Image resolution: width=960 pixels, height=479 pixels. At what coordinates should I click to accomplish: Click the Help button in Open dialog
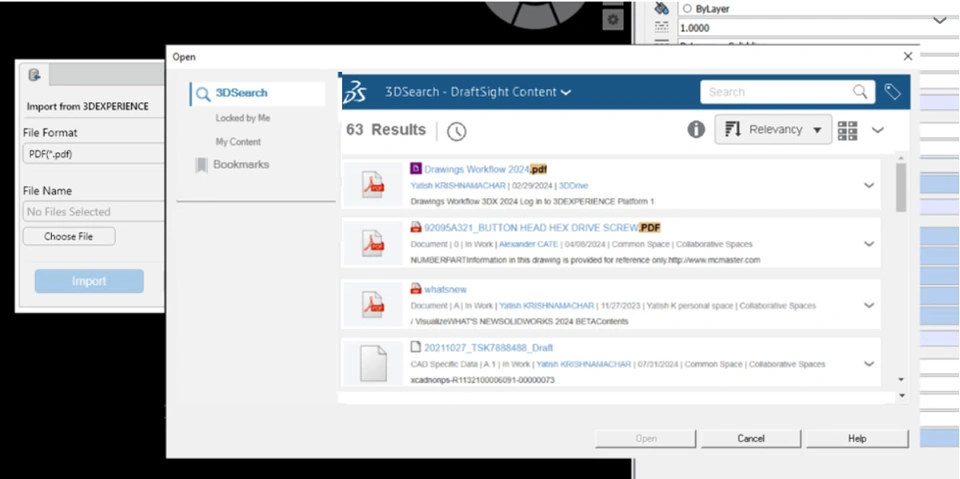click(857, 439)
